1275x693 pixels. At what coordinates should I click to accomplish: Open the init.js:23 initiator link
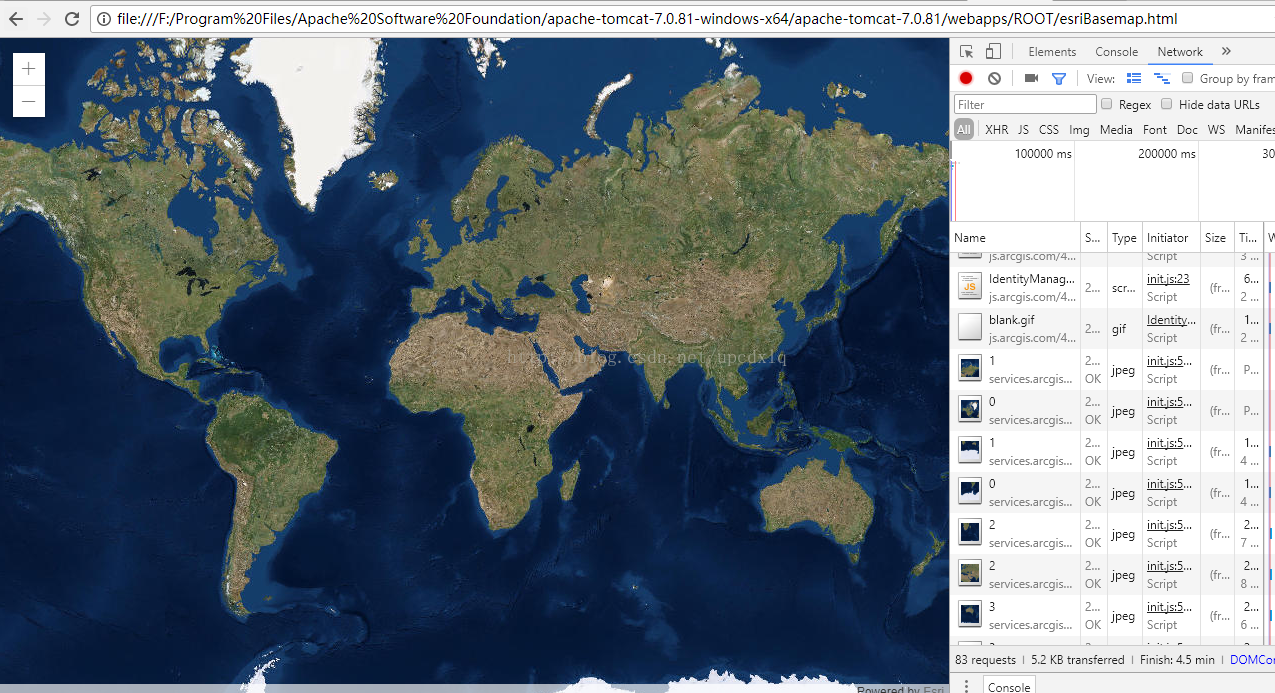pos(1167,279)
